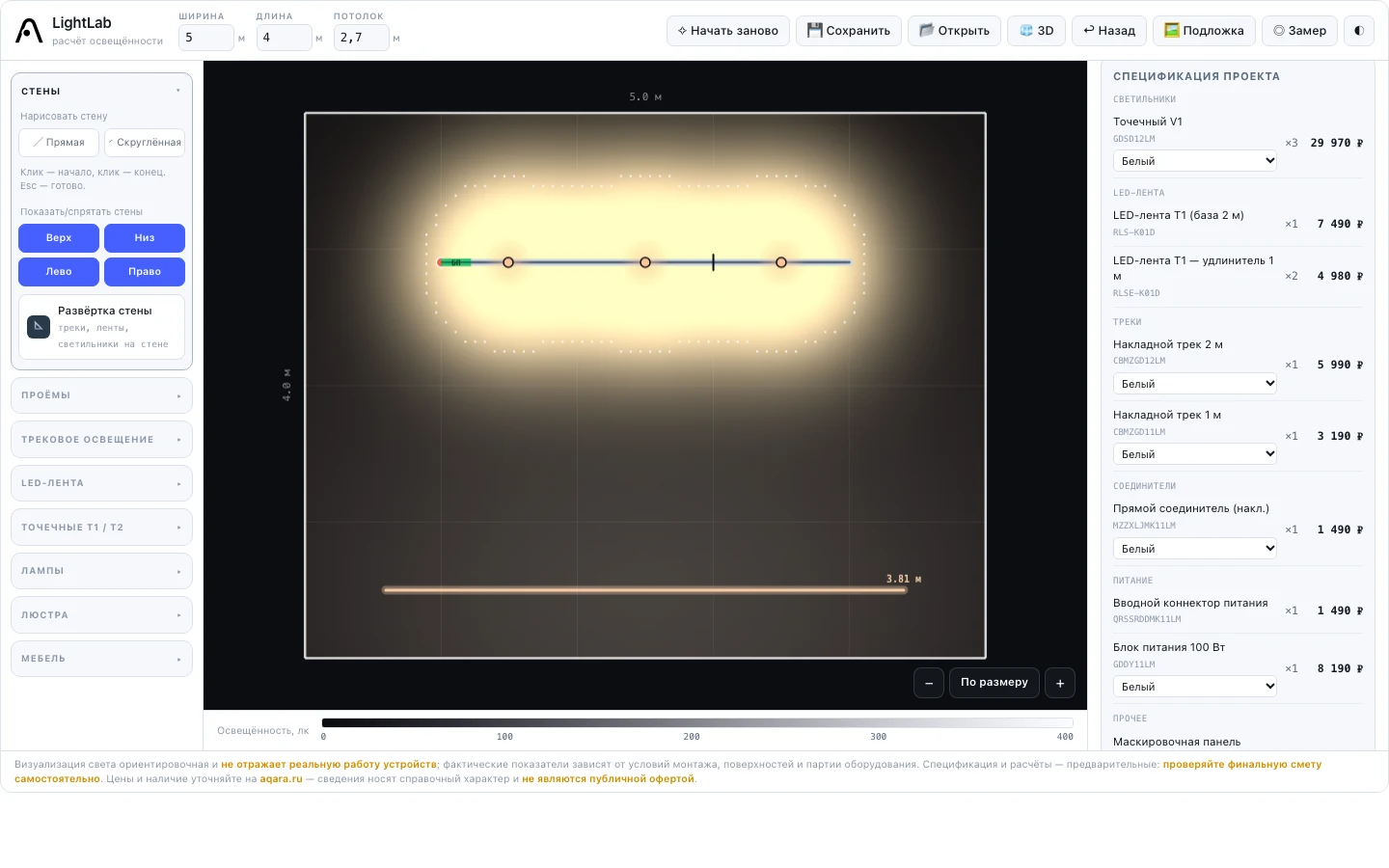Zoom out canvas with minus button
1389x868 pixels.
coord(929,683)
